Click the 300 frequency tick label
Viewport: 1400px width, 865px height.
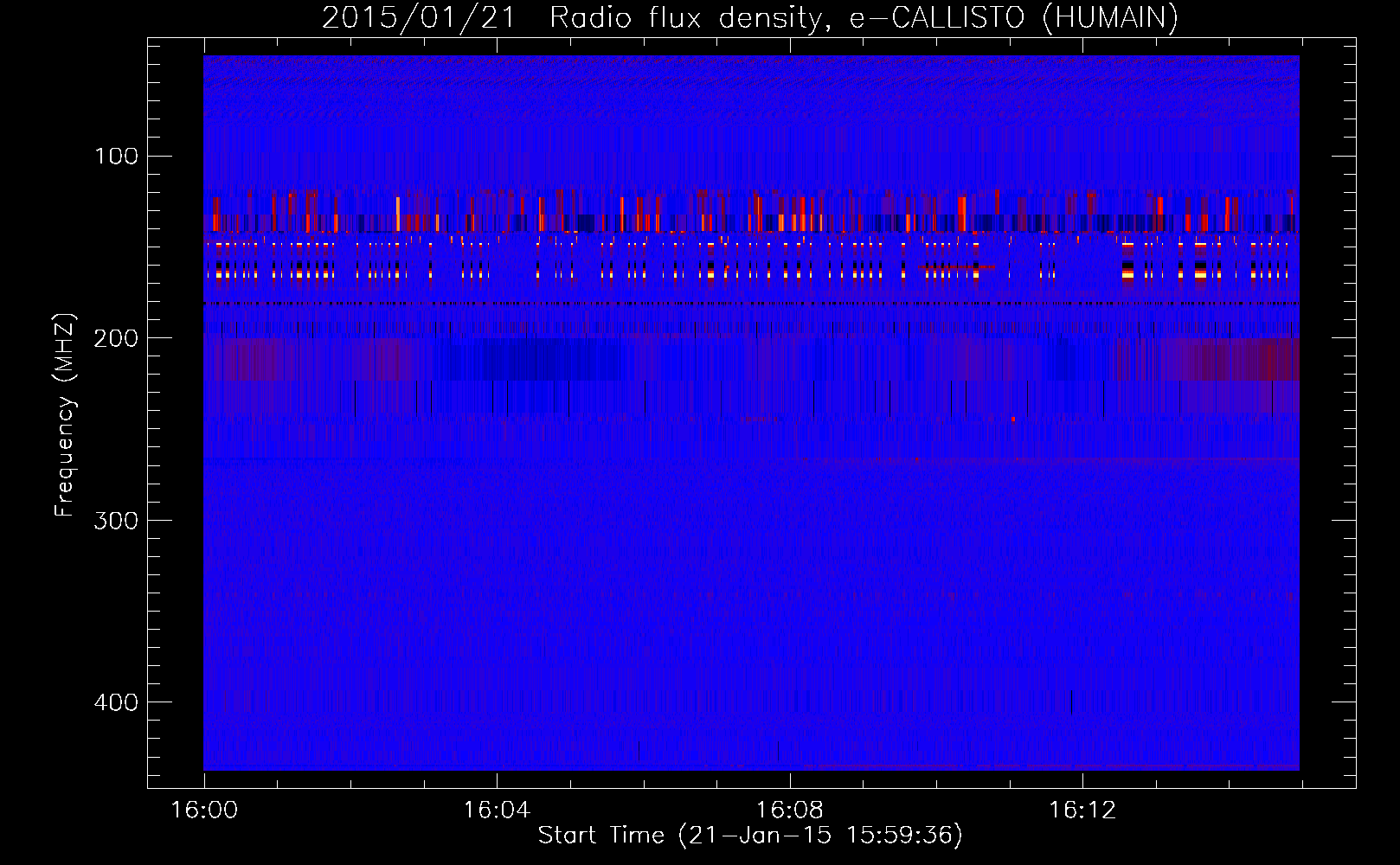click(116, 520)
